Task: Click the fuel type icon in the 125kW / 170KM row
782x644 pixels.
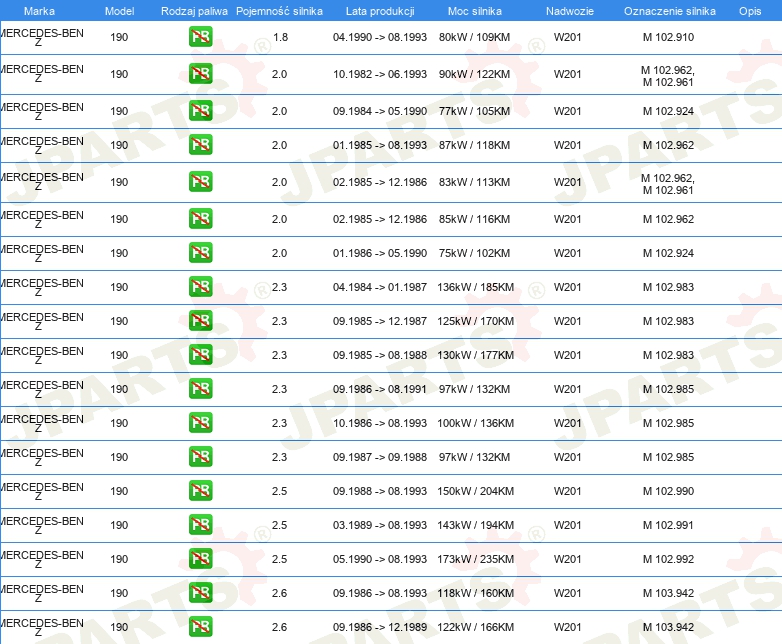Action: [200, 320]
